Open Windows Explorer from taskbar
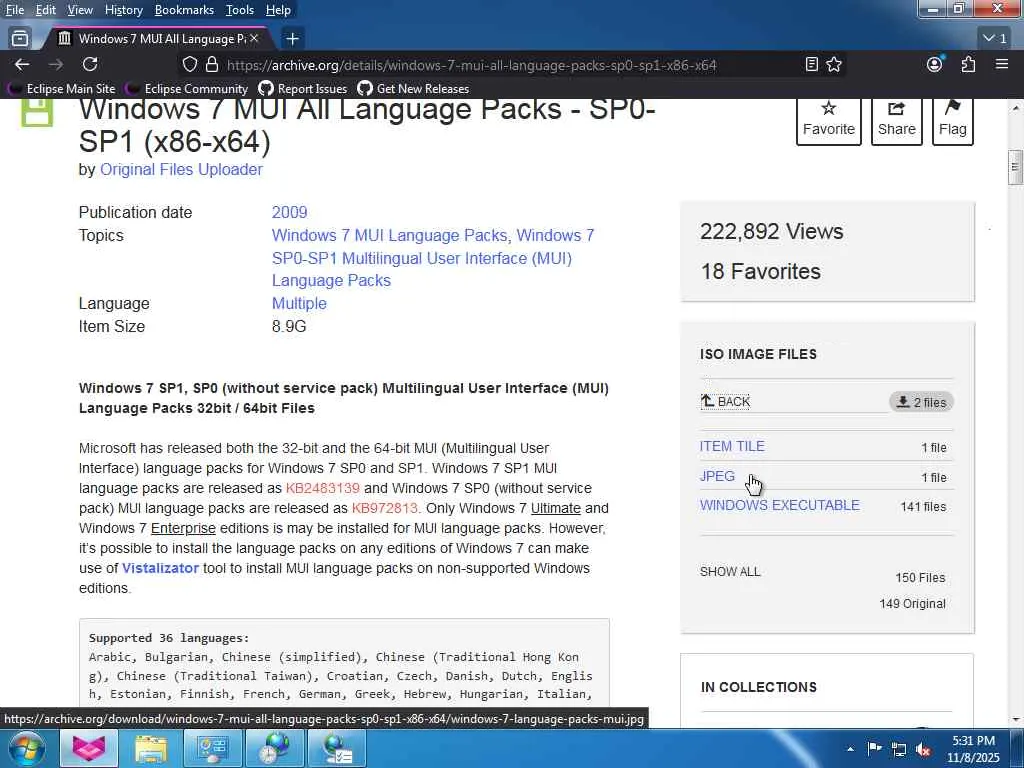 [x=151, y=748]
